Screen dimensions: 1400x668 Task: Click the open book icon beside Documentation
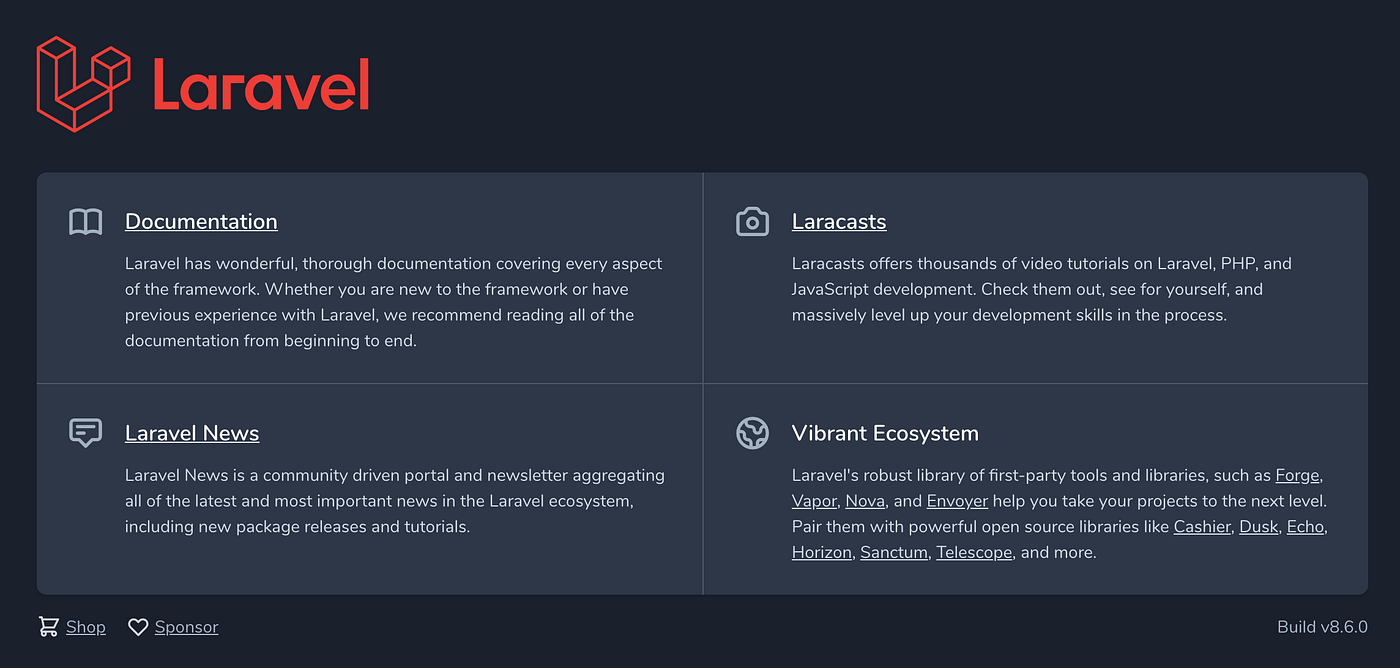click(x=85, y=221)
